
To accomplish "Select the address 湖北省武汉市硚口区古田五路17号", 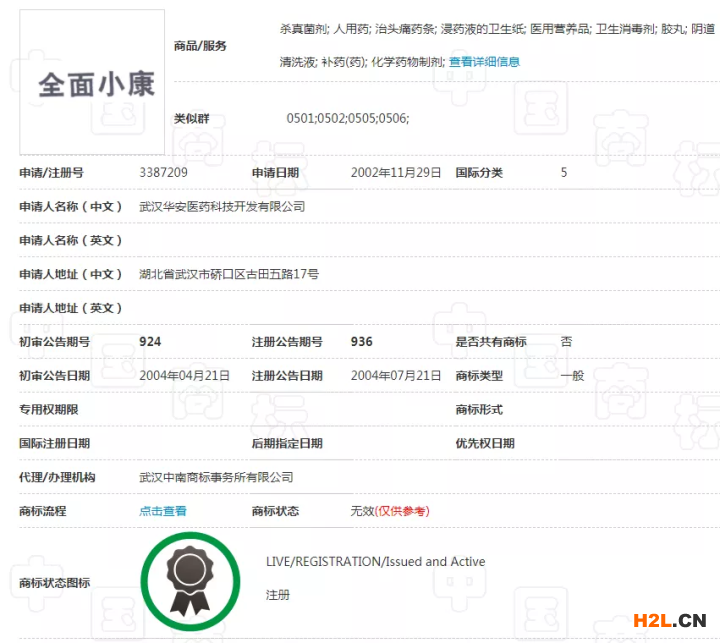I will 229,274.
